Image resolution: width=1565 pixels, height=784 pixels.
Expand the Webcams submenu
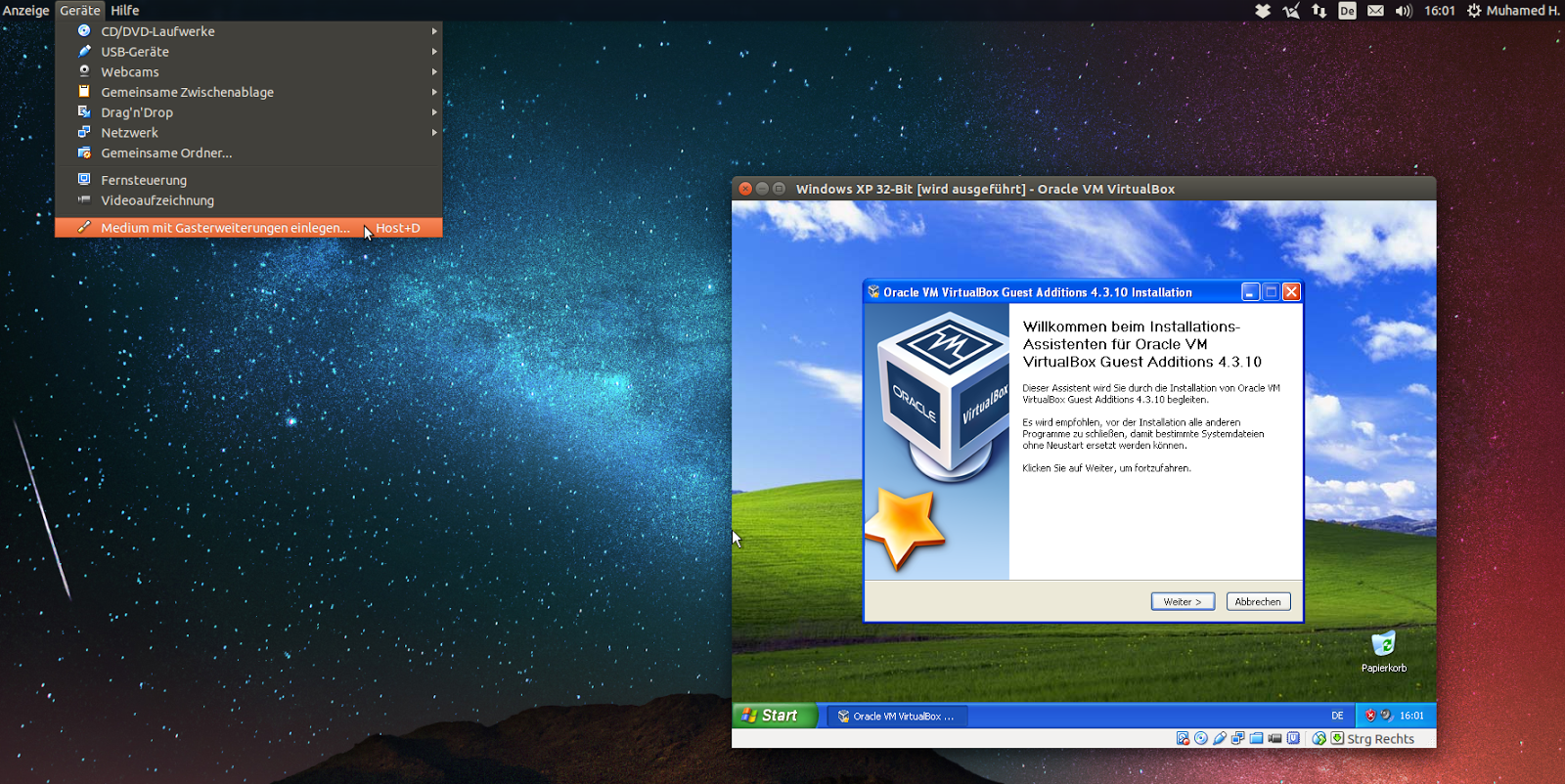click(248, 72)
